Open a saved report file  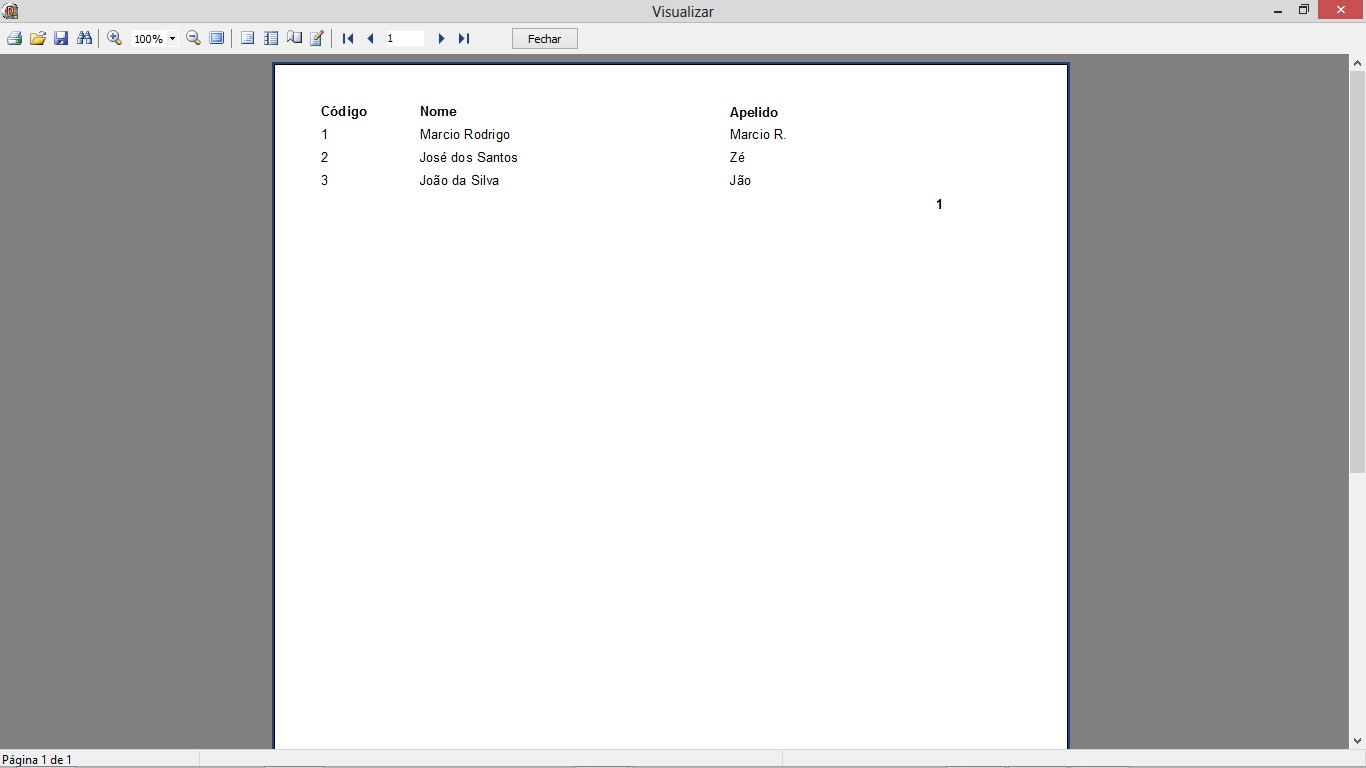(37, 38)
